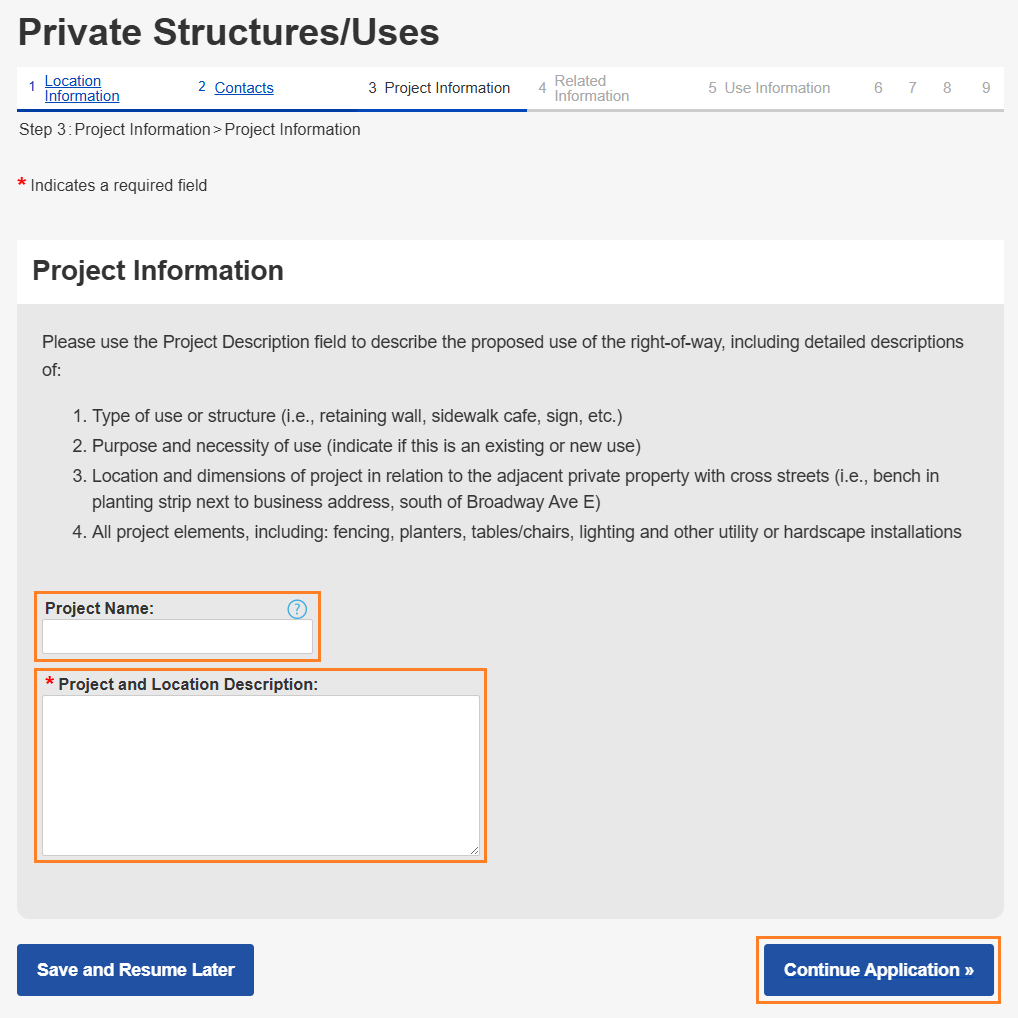Grab the description textarea resize handle

[474, 850]
